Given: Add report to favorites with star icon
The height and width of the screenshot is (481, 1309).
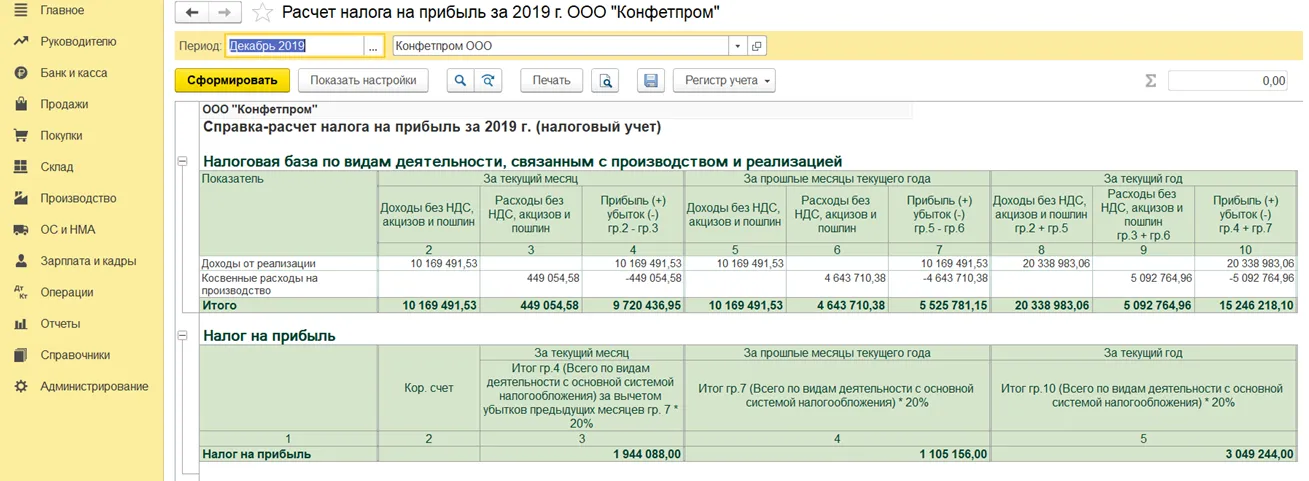Looking at the screenshot, I should click(x=262, y=13).
